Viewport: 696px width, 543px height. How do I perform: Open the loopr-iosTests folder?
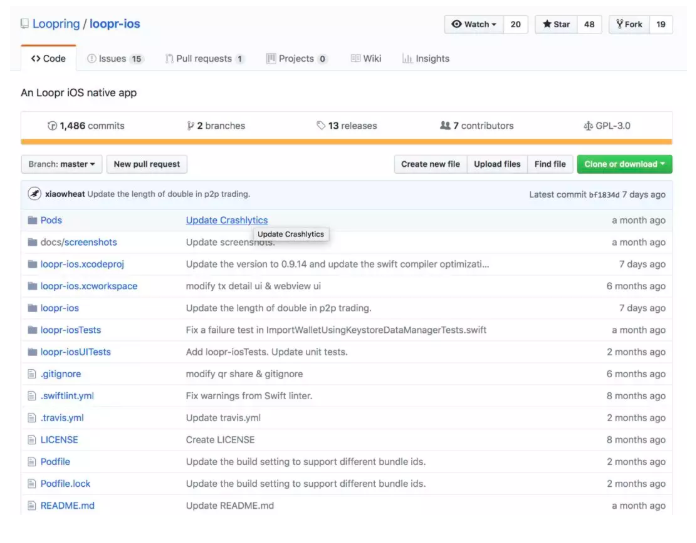71,330
